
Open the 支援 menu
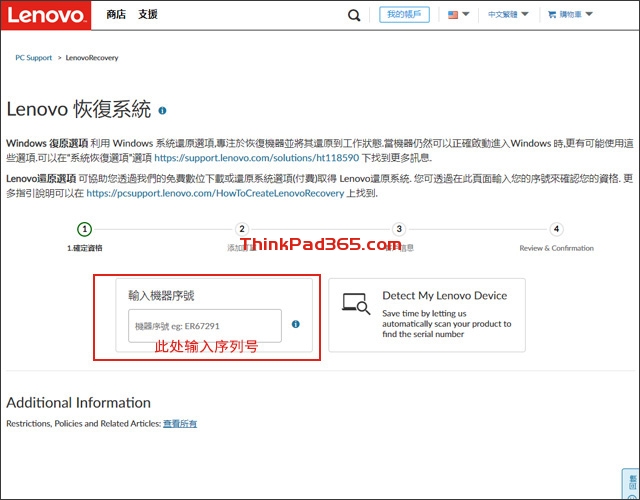[x=148, y=15]
